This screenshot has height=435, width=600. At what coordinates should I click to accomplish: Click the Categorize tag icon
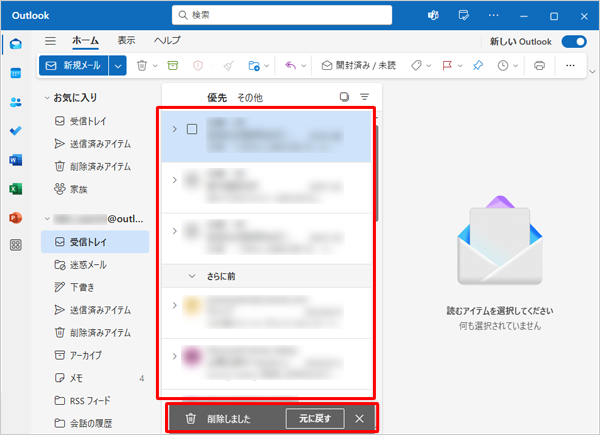click(x=416, y=65)
